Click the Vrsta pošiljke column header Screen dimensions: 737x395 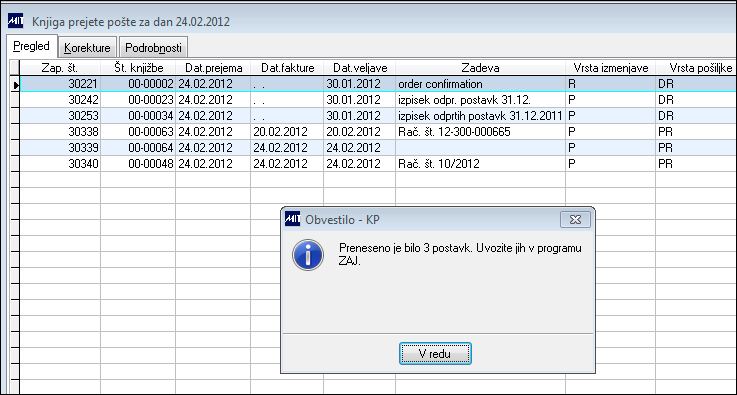pos(697,68)
